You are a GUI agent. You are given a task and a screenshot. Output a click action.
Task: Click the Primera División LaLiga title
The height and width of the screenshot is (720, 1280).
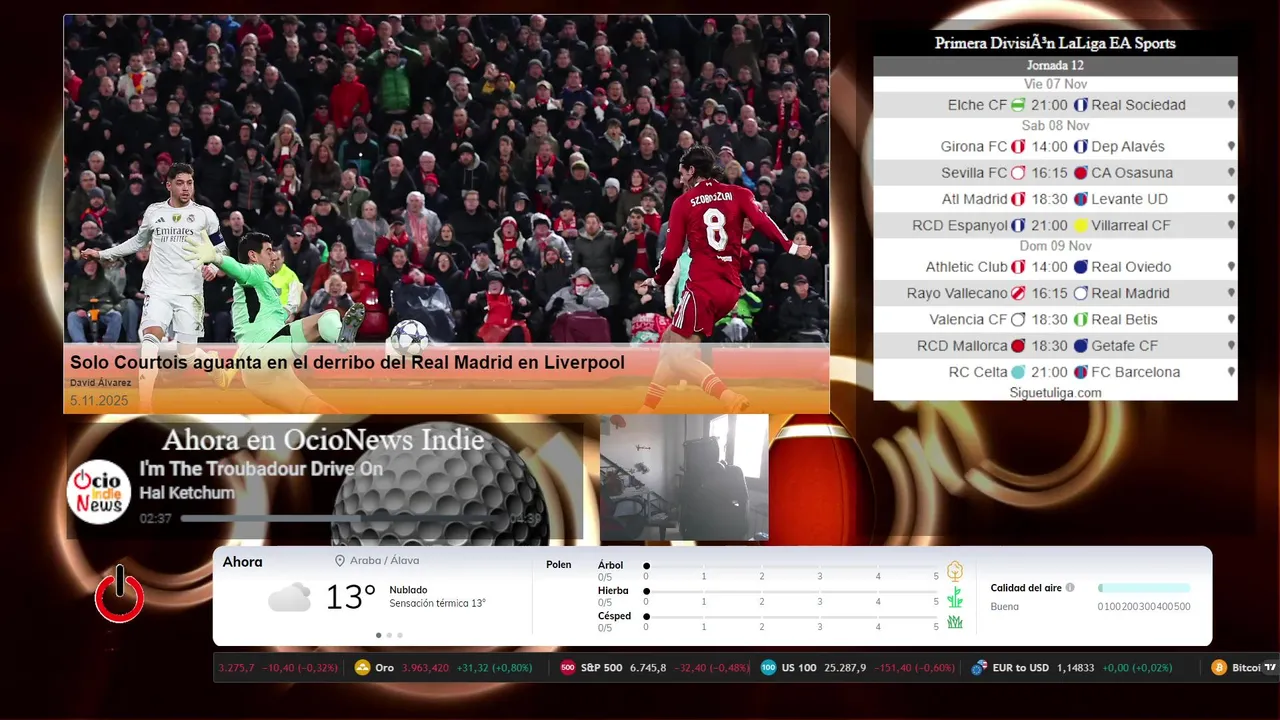click(1055, 43)
